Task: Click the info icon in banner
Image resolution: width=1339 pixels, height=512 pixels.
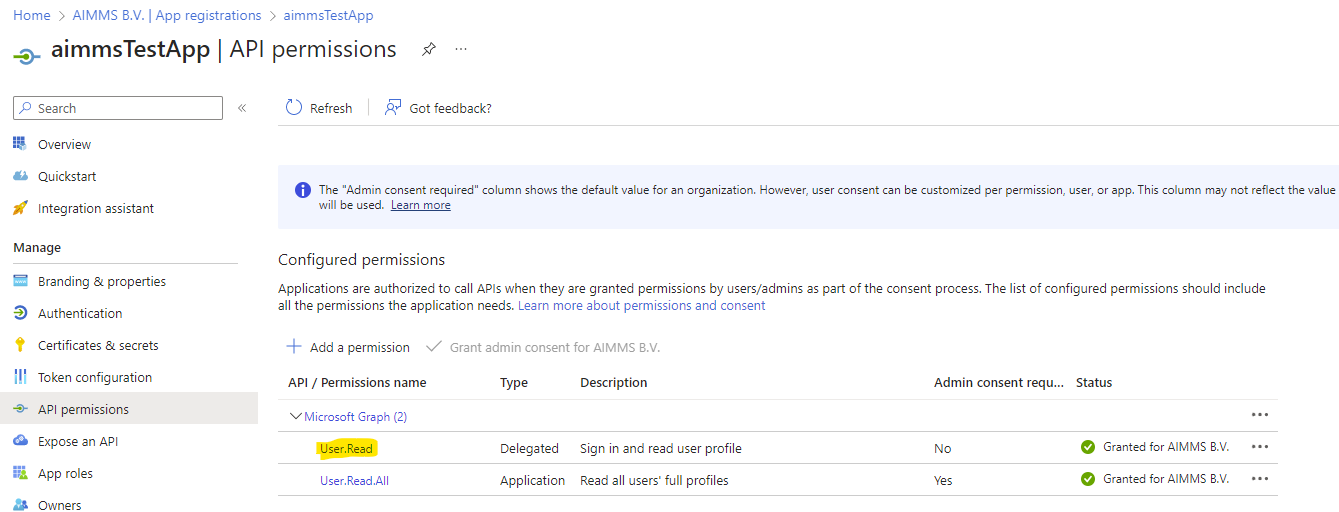Action: [302, 190]
